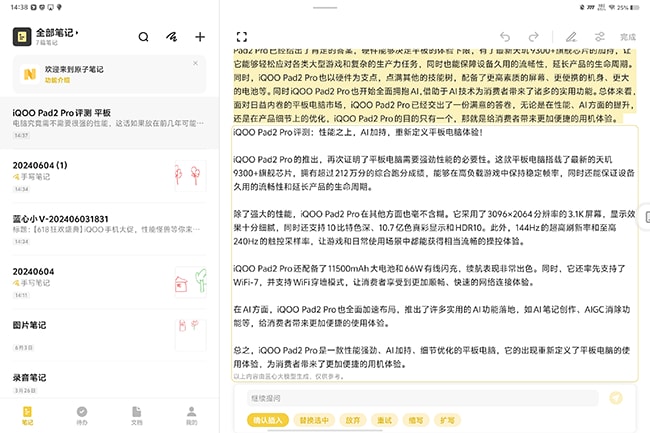This screenshot has width=650, height=433.
Task: Open the 20240604 handwriting note
Action: tap(109, 282)
